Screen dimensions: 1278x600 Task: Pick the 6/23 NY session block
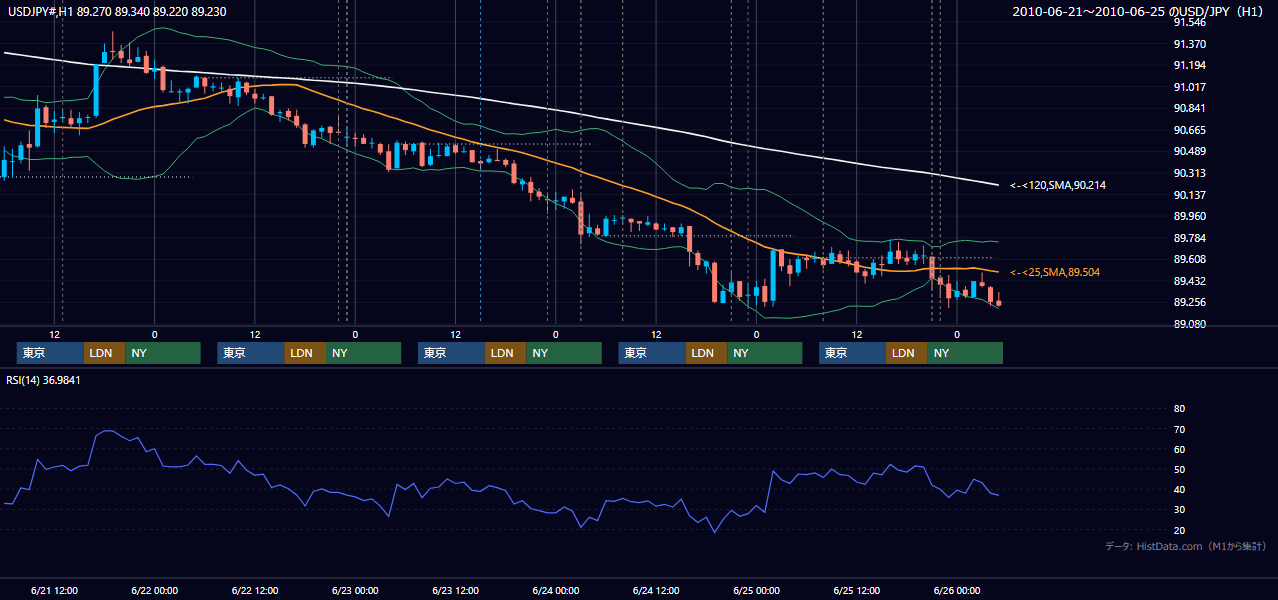click(x=564, y=353)
